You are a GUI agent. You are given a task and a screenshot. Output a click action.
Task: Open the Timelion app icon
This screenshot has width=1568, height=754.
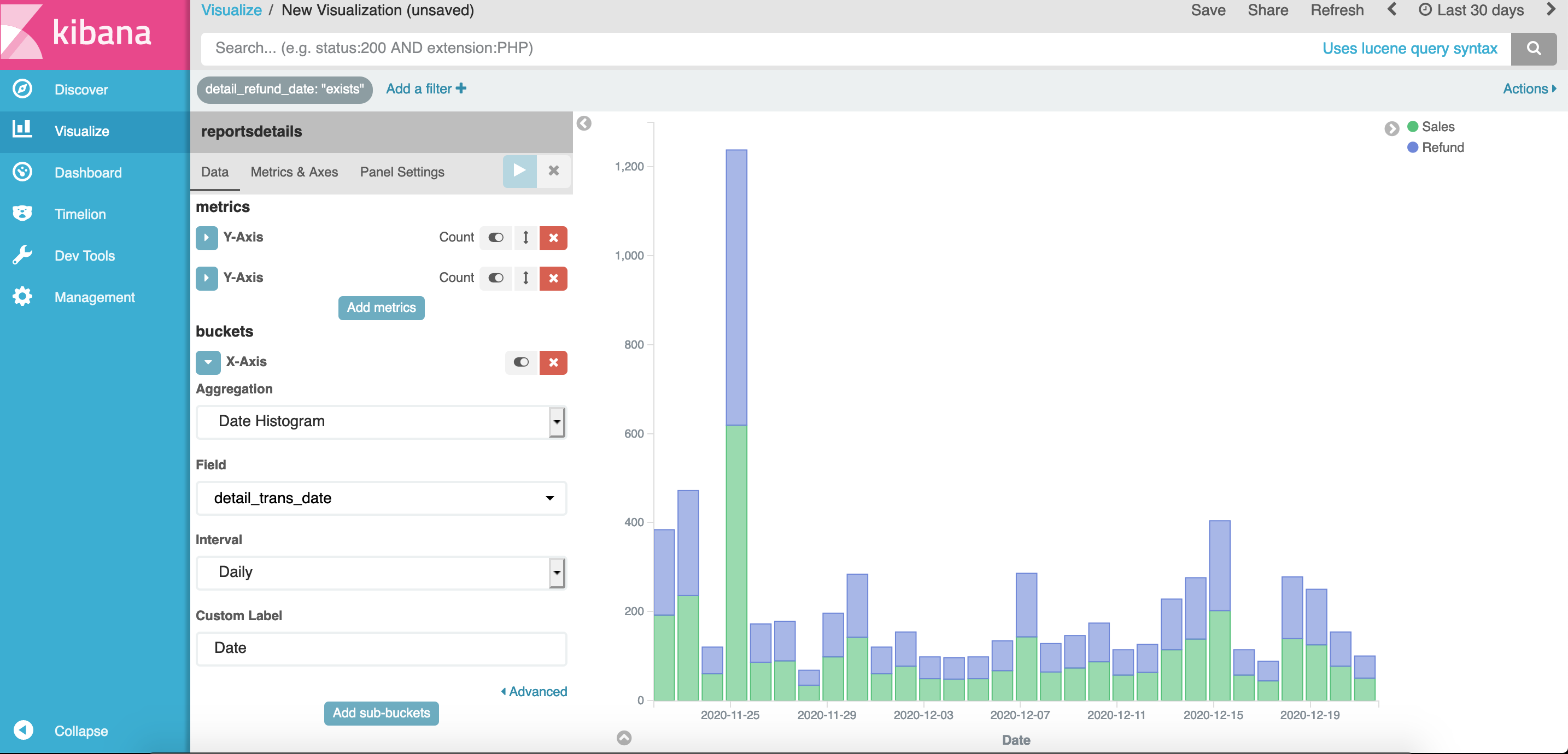point(22,214)
